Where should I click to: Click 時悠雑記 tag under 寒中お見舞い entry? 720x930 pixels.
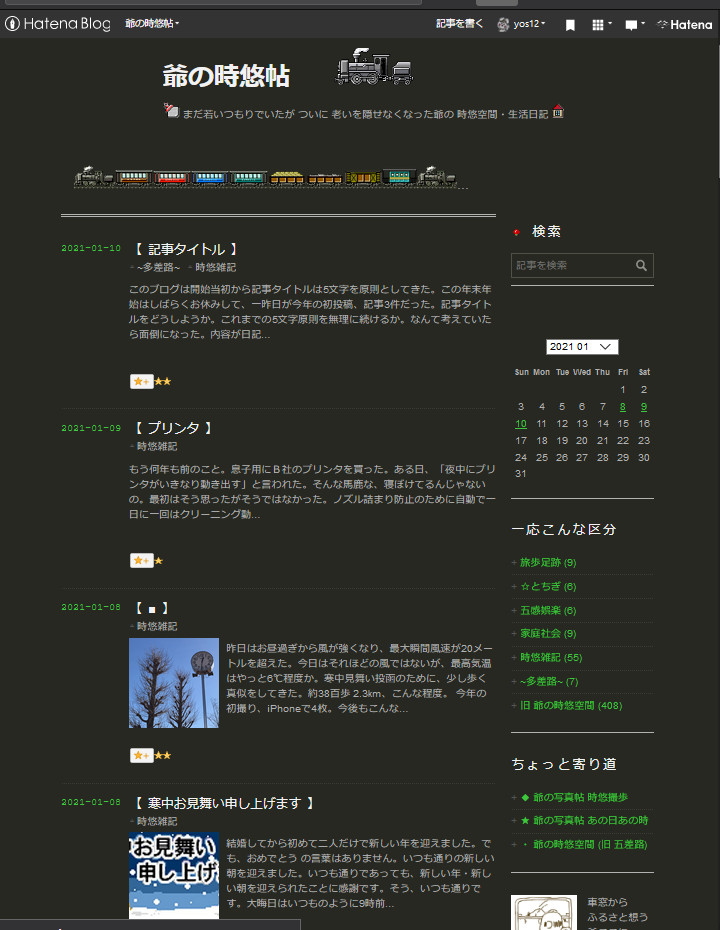(157, 821)
